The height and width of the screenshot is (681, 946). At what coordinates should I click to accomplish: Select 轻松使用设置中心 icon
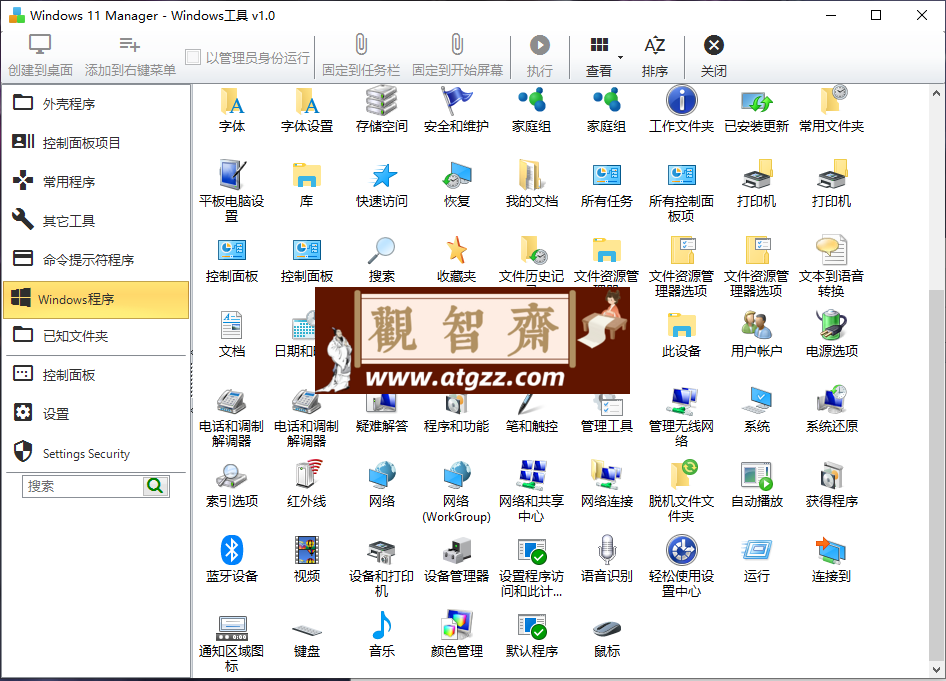(x=681, y=566)
